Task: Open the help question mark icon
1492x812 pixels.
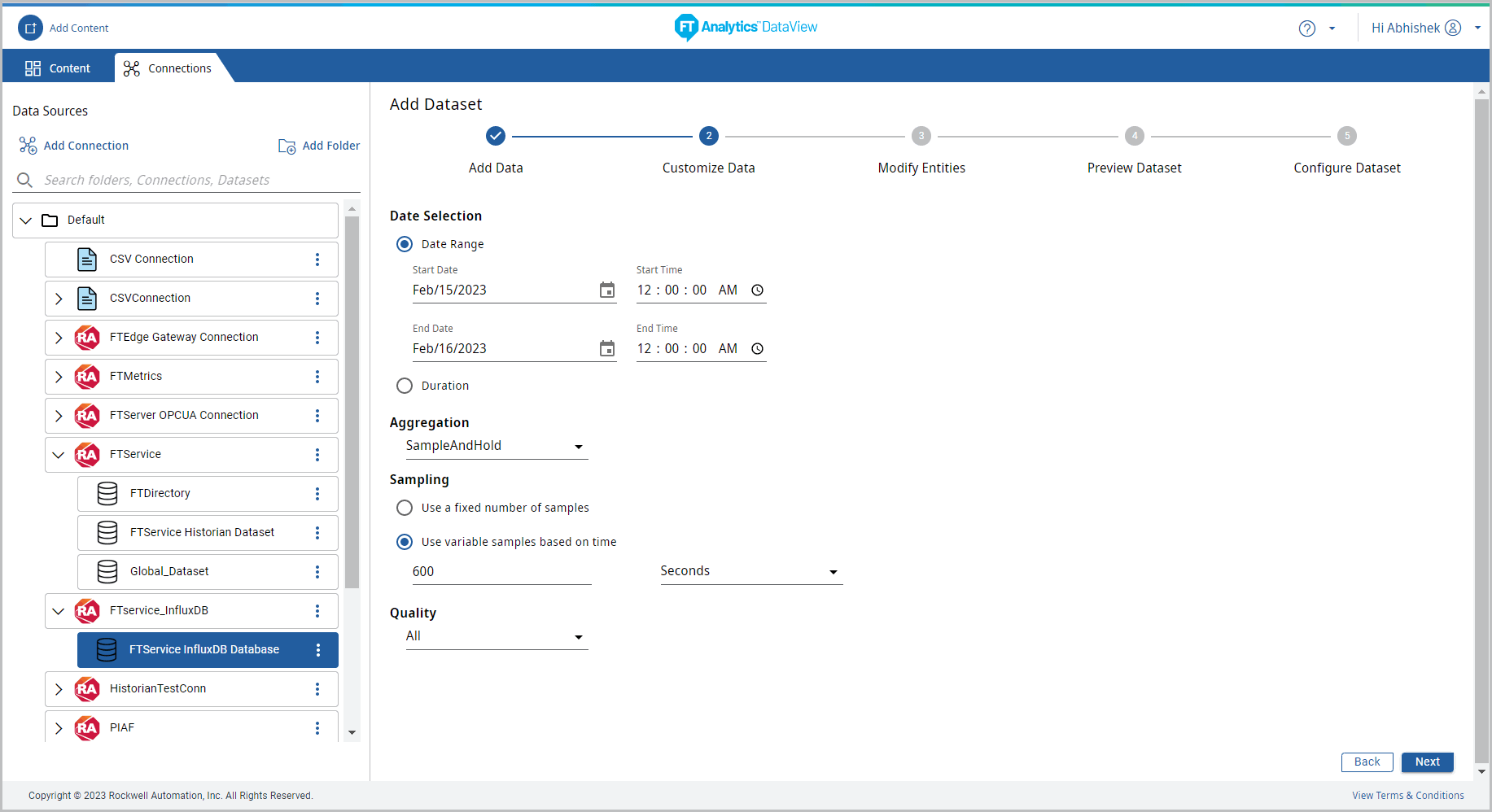Action: [x=1306, y=28]
